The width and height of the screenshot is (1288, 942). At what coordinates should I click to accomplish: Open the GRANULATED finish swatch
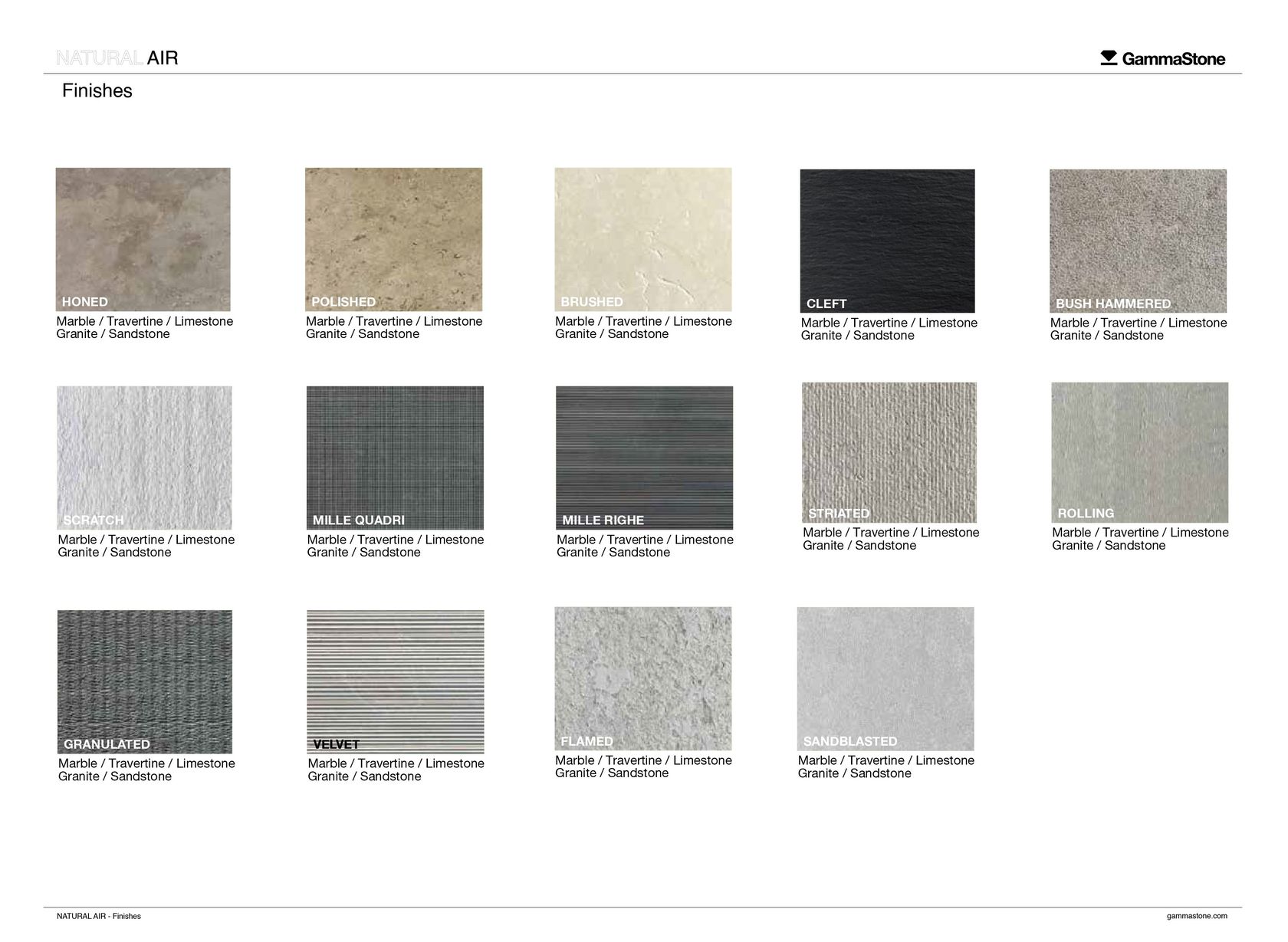[146, 678]
